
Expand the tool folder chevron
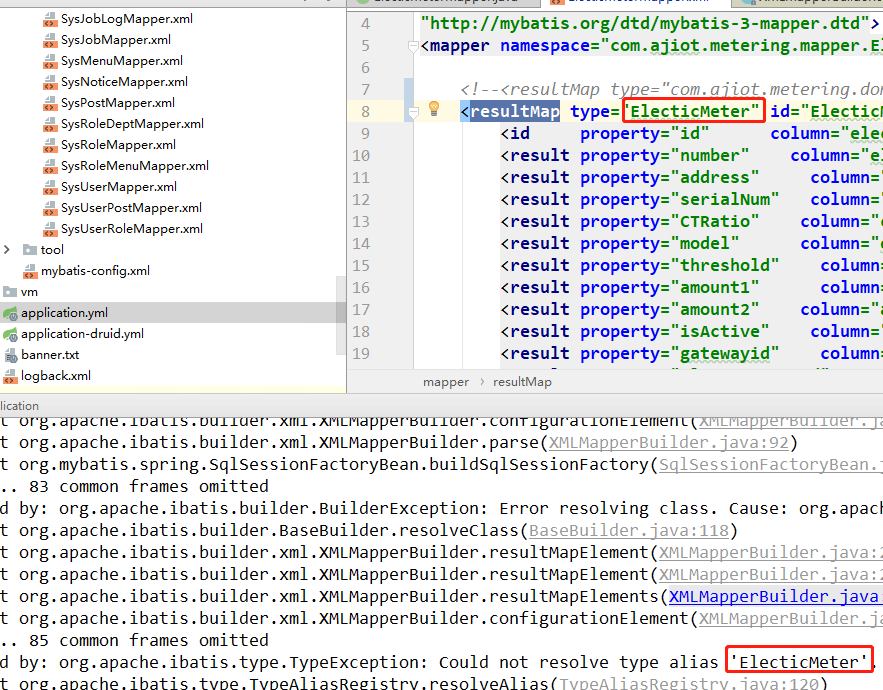point(7,250)
